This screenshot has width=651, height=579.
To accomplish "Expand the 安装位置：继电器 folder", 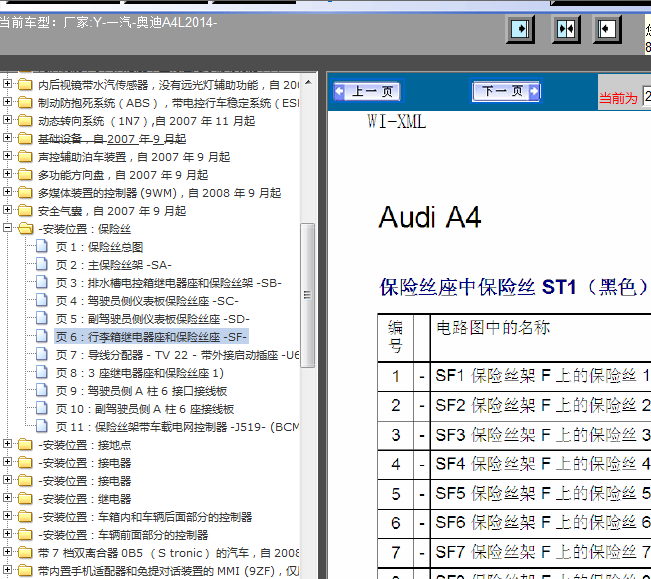I will (x=7, y=498).
